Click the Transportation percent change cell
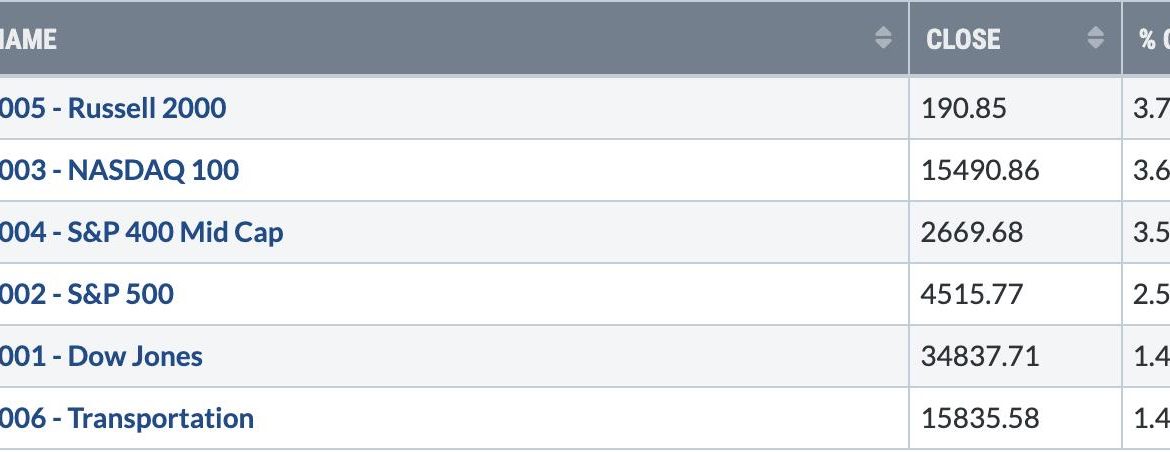 [x=1147, y=418]
